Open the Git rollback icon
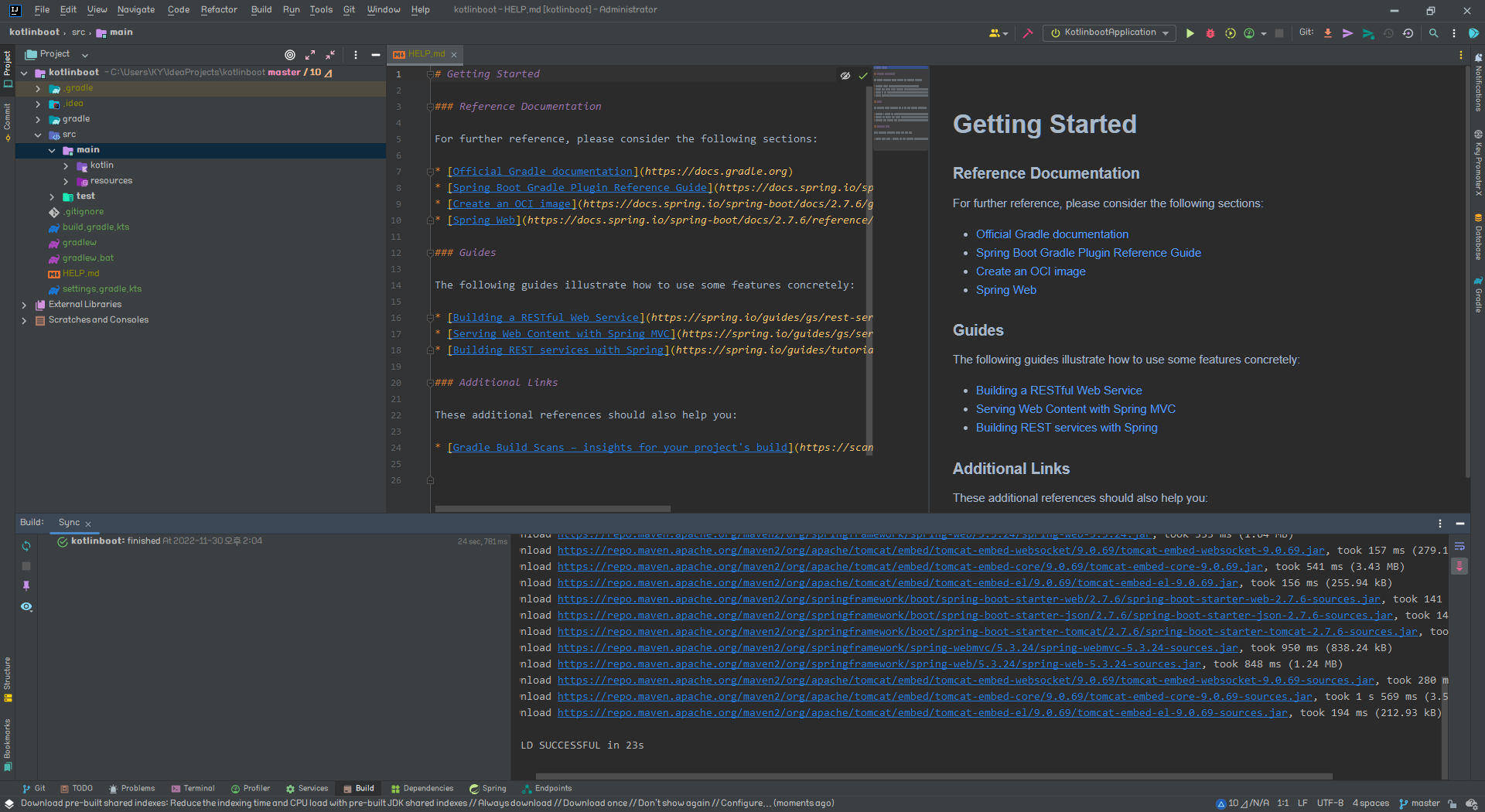 tap(1408, 33)
